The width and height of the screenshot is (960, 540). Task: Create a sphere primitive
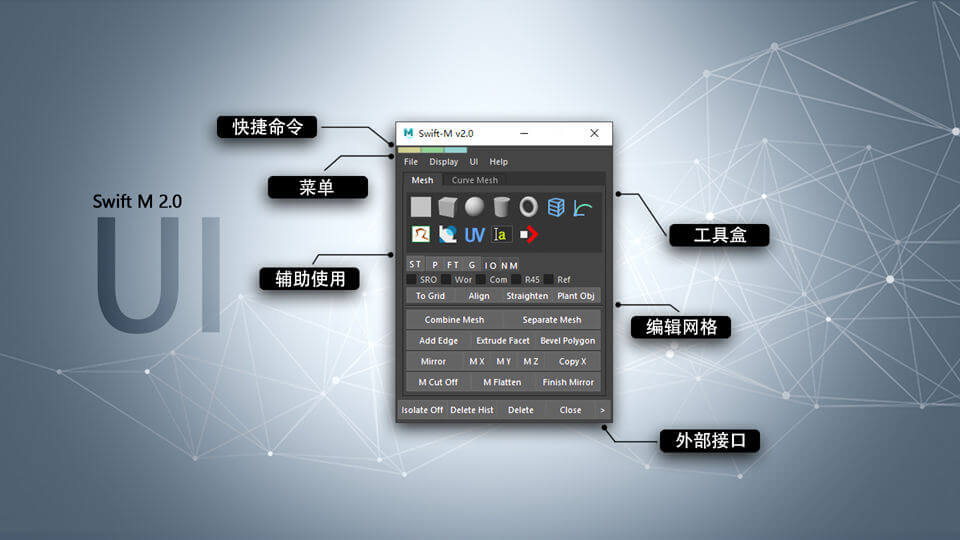(x=474, y=207)
